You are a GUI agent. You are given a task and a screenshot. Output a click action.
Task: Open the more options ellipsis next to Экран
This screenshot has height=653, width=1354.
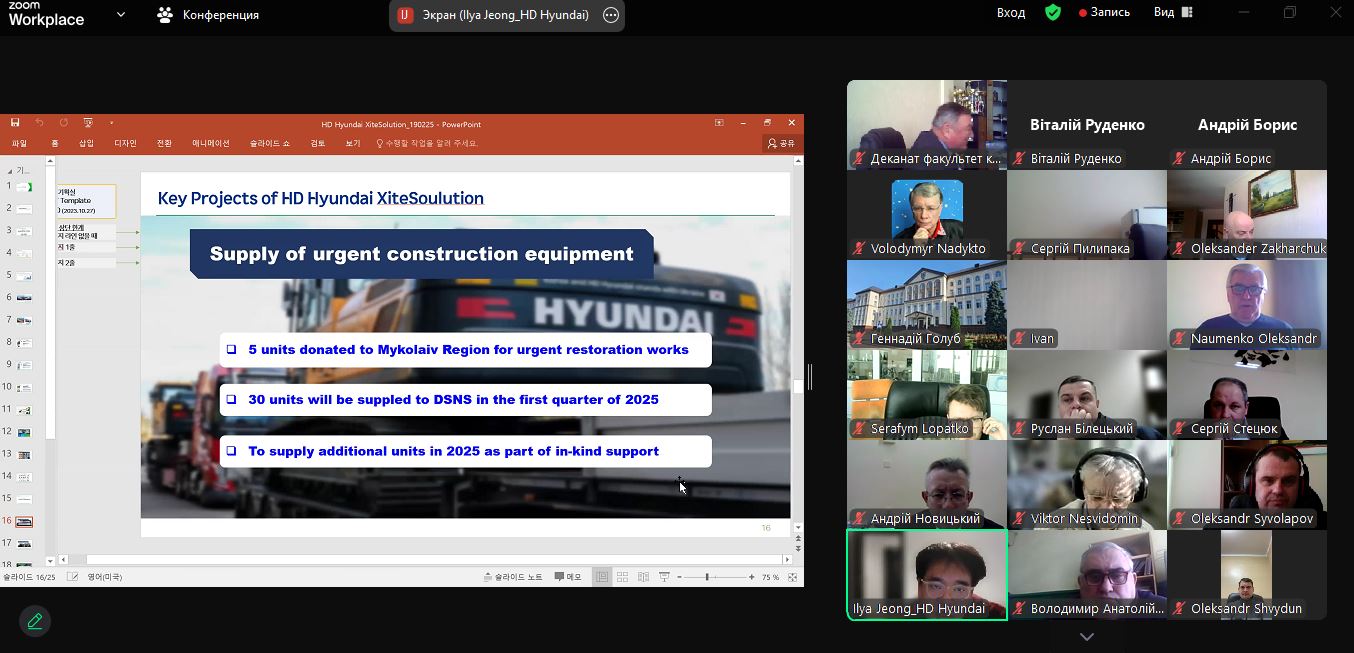pos(611,15)
